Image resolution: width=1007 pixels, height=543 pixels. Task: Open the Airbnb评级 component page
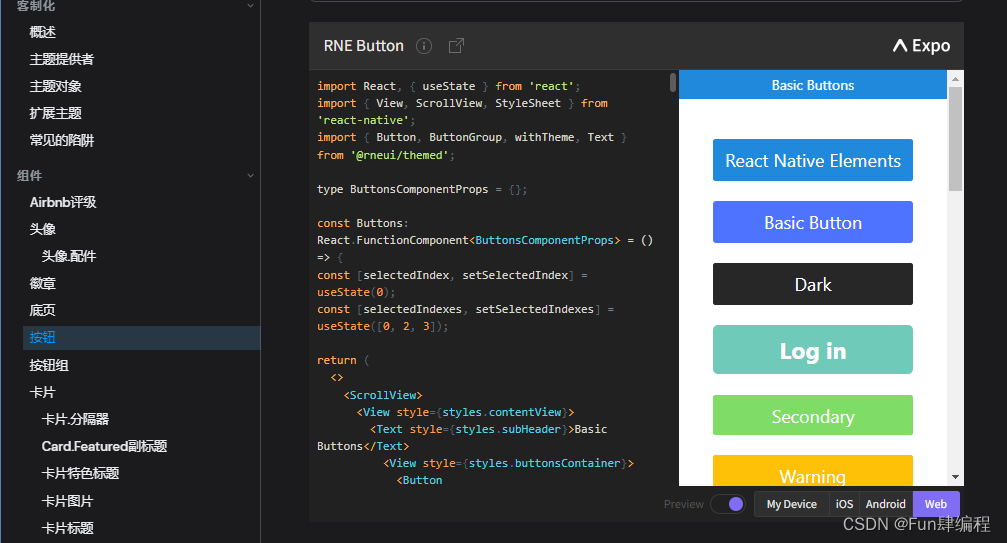click(63, 202)
